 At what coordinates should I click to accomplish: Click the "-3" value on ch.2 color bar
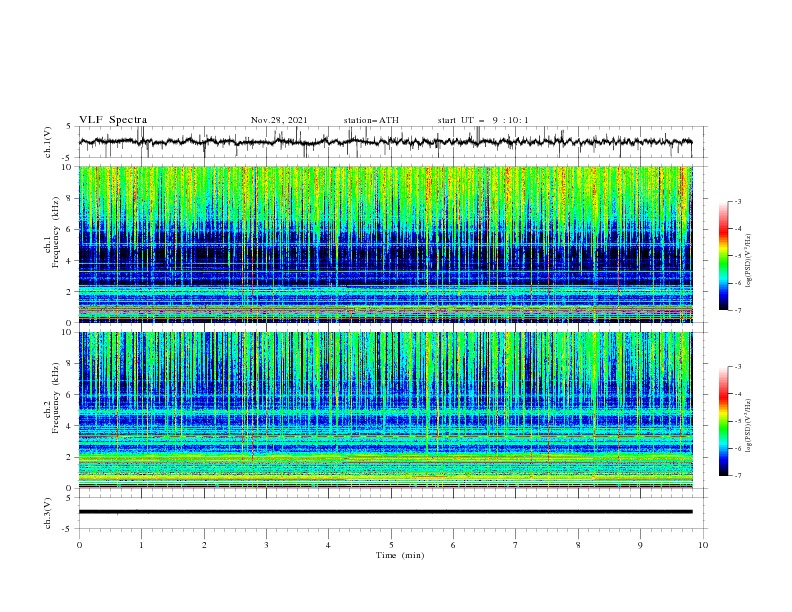pos(737,367)
